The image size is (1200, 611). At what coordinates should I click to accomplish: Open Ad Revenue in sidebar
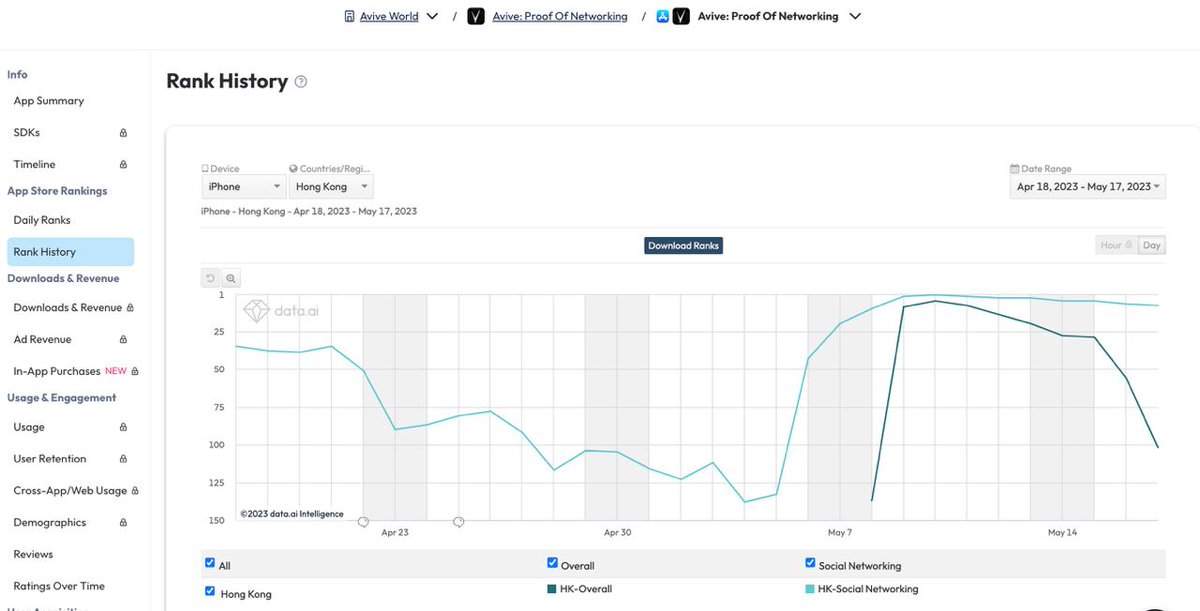(x=43, y=340)
